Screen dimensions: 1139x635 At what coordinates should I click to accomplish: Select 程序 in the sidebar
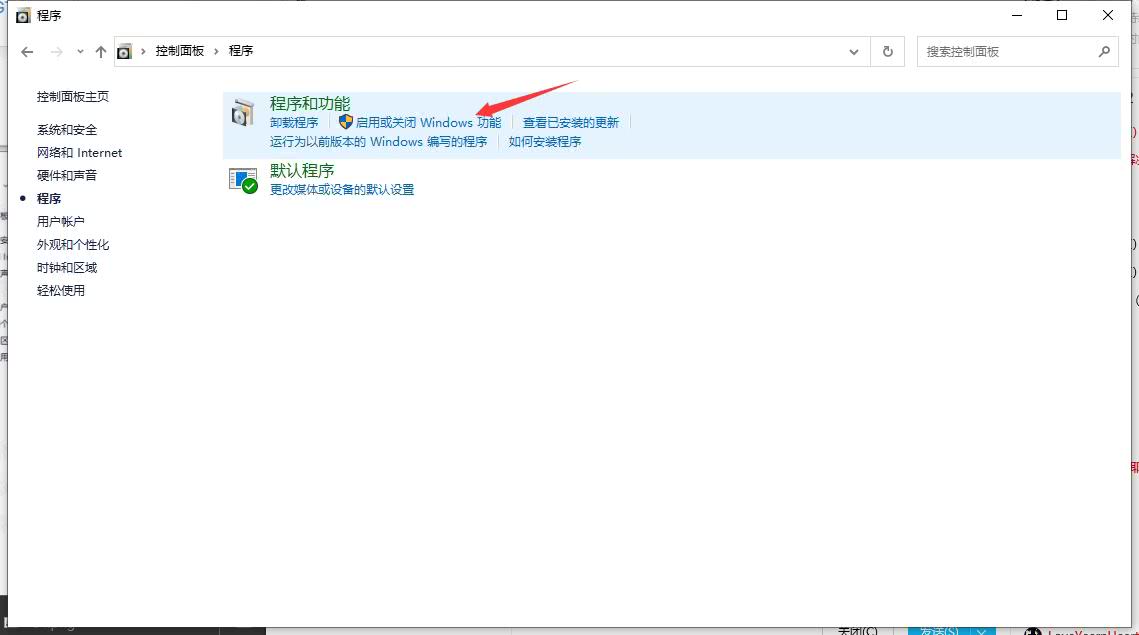(x=49, y=198)
